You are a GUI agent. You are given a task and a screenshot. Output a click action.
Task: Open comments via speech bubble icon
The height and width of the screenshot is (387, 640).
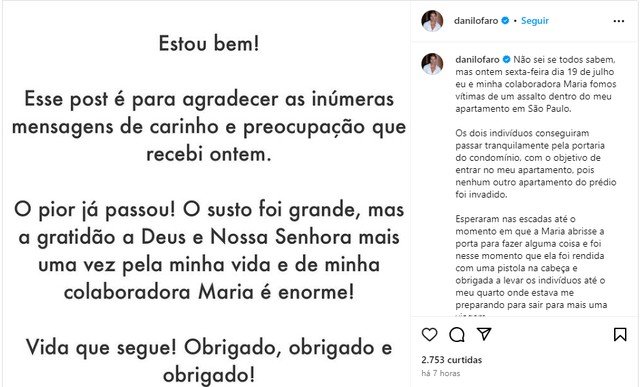point(457,335)
